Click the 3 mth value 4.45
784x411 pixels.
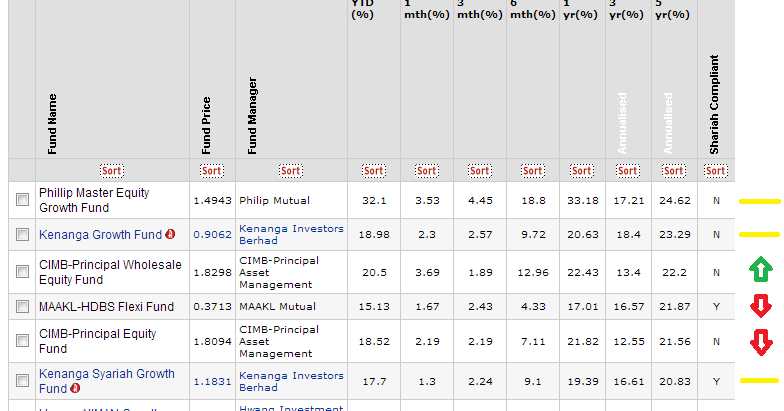pyautogui.click(x=480, y=200)
